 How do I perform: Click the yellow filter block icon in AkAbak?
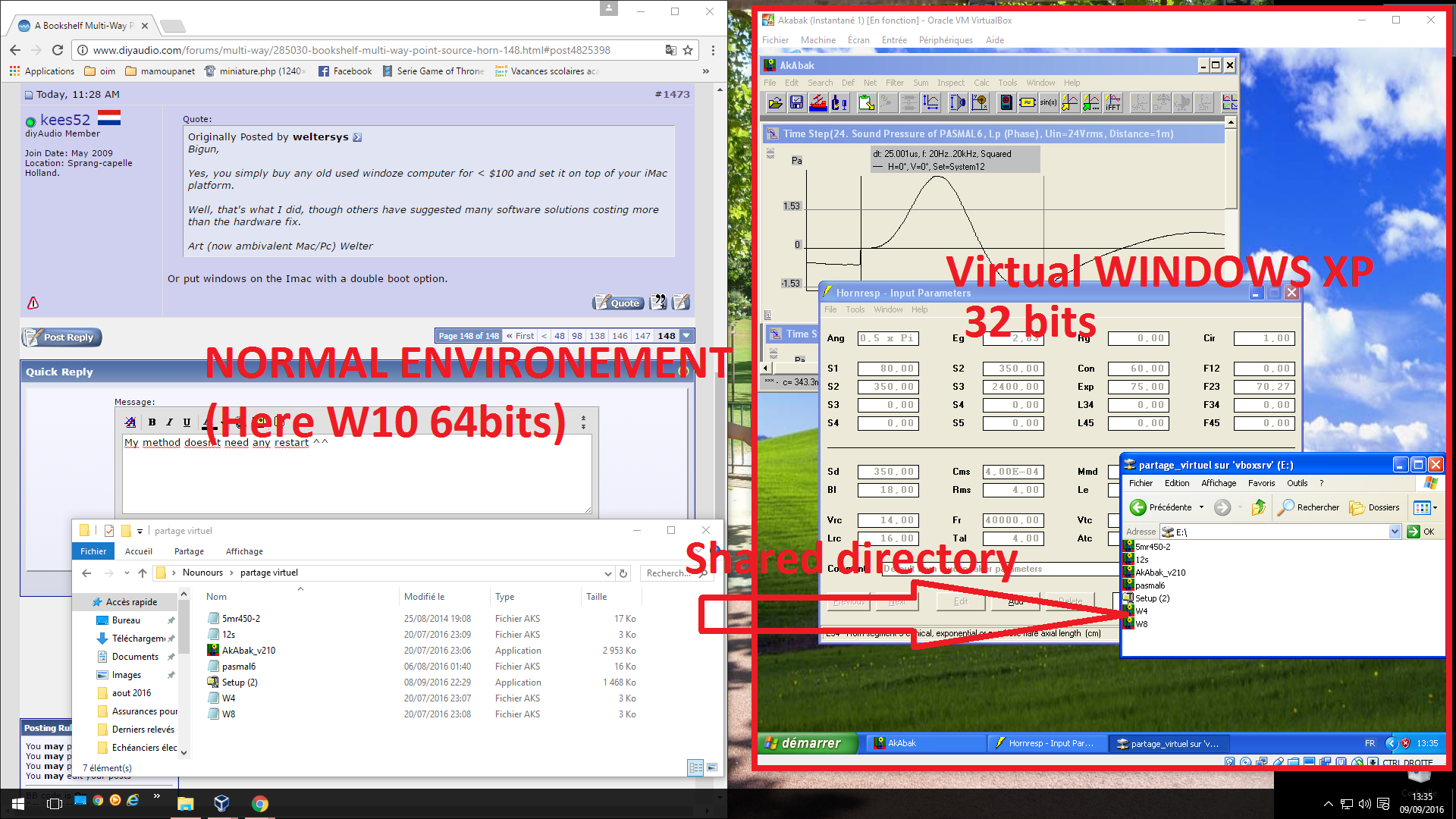click(x=1028, y=102)
